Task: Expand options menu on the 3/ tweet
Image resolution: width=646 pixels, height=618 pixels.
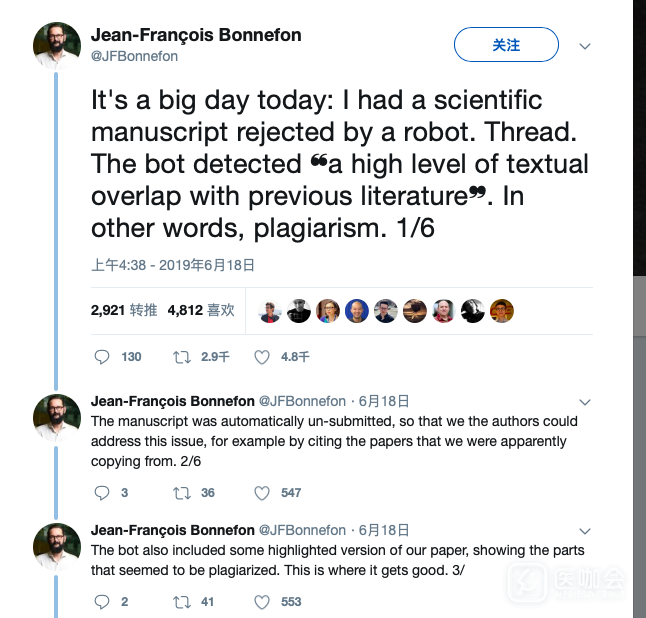Action: click(x=586, y=531)
